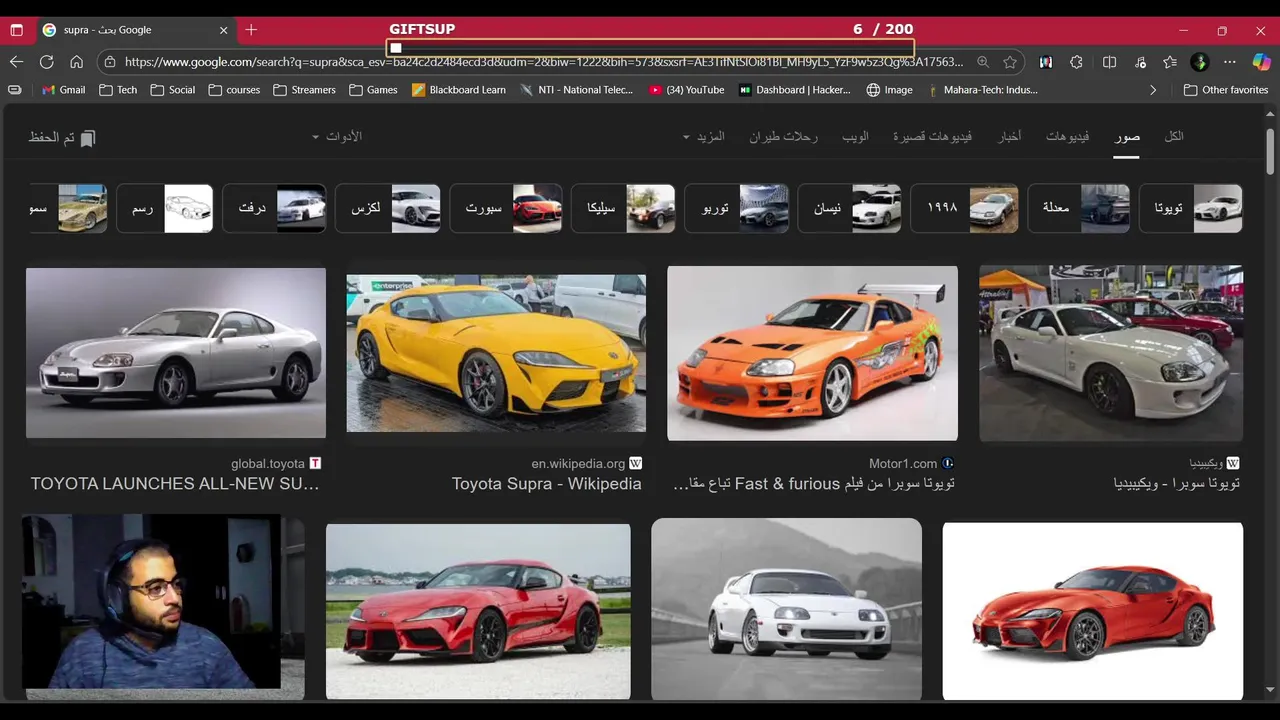This screenshot has width=1280, height=720.
Task: Select the لكزس (Lexus) filter chip
Action: [388, 208]
